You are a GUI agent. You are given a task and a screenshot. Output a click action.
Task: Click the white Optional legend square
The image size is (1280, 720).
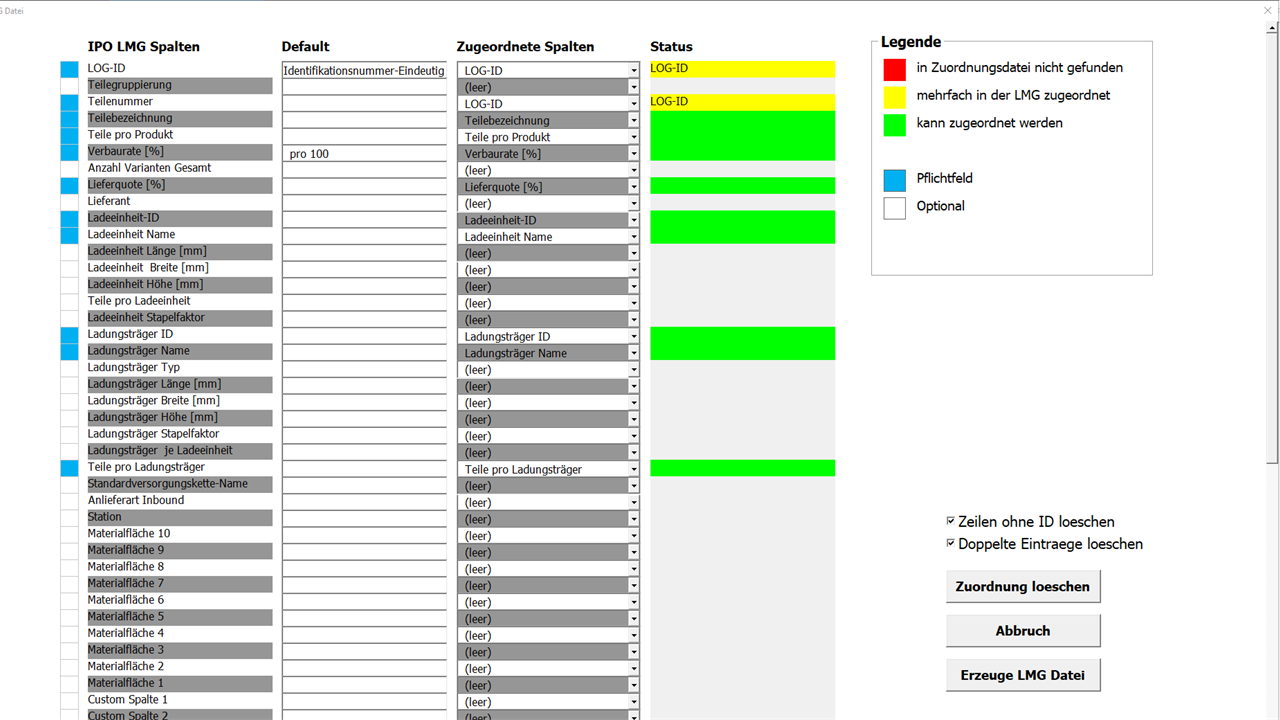click(894, 208)
